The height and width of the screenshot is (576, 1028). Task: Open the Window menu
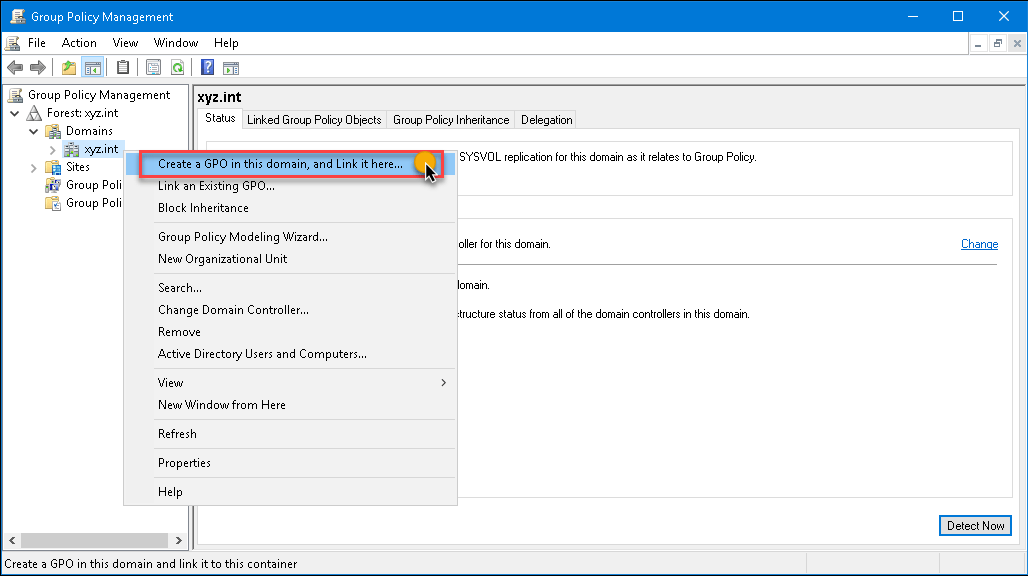point(176,43)
